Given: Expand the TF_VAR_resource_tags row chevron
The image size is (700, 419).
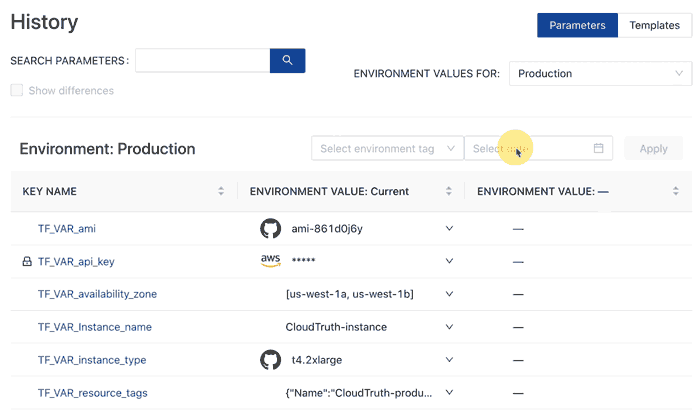Looking at the screenshot, I should click(x=449, y=393).
